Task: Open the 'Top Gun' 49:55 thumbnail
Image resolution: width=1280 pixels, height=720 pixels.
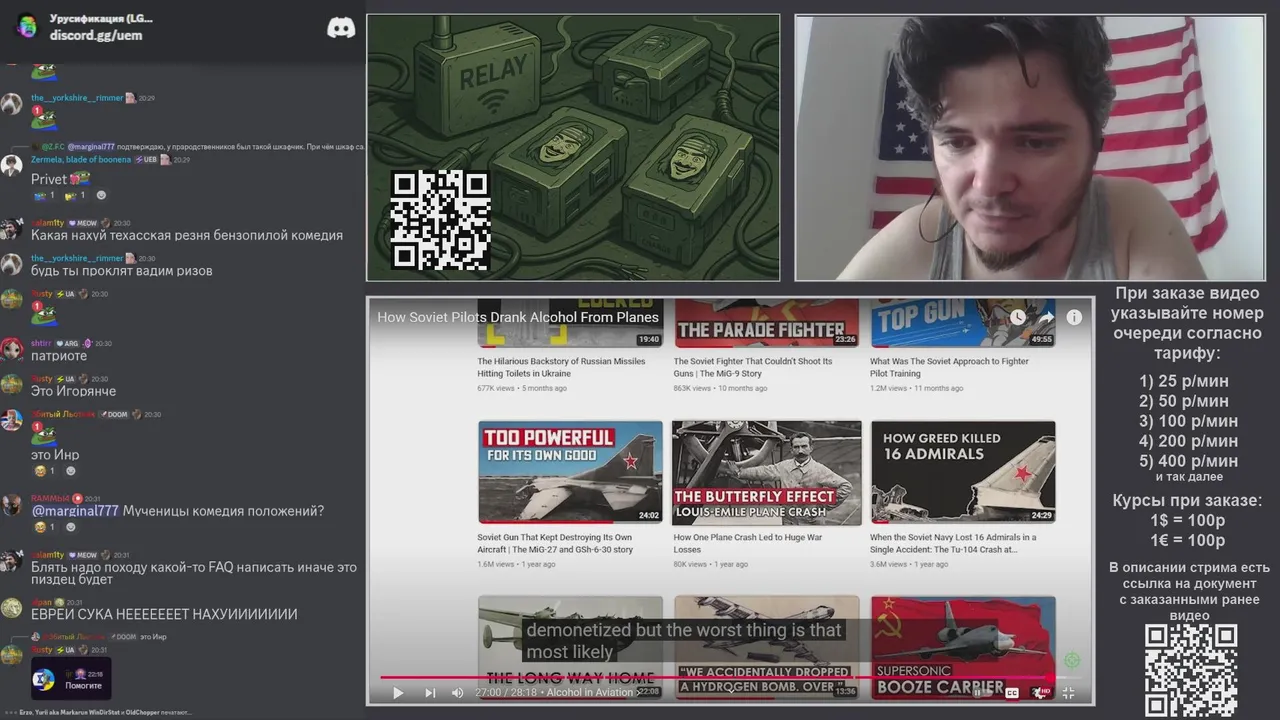Action: (x=963, y=323)
